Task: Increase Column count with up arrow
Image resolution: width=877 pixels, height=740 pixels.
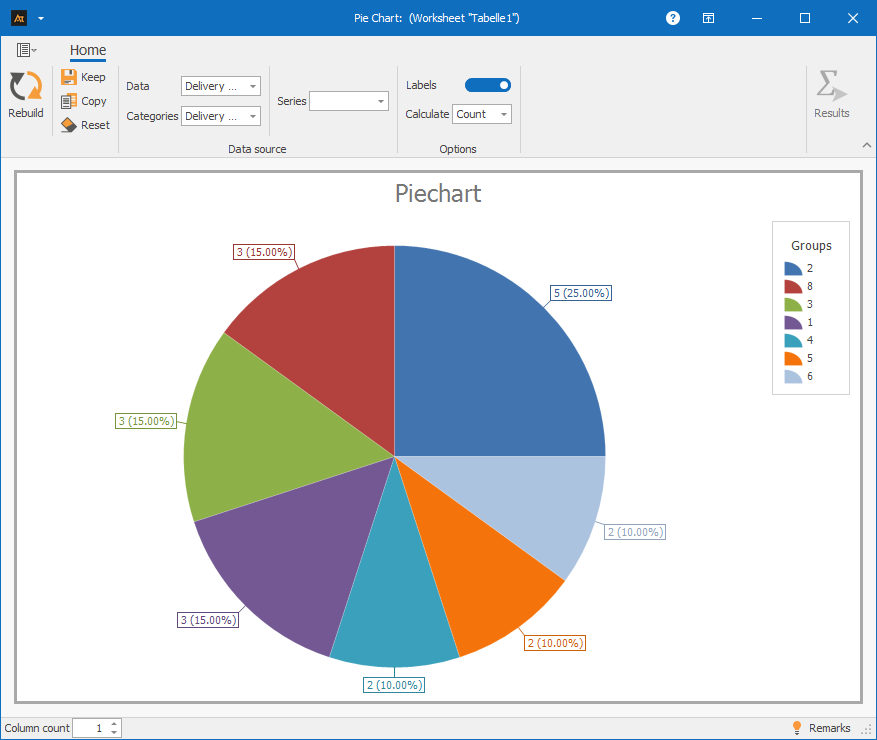Action: pos(115,723)
